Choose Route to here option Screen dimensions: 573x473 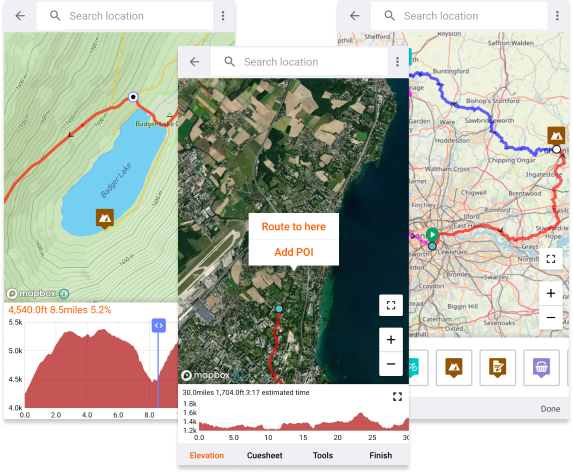(293, 227)
